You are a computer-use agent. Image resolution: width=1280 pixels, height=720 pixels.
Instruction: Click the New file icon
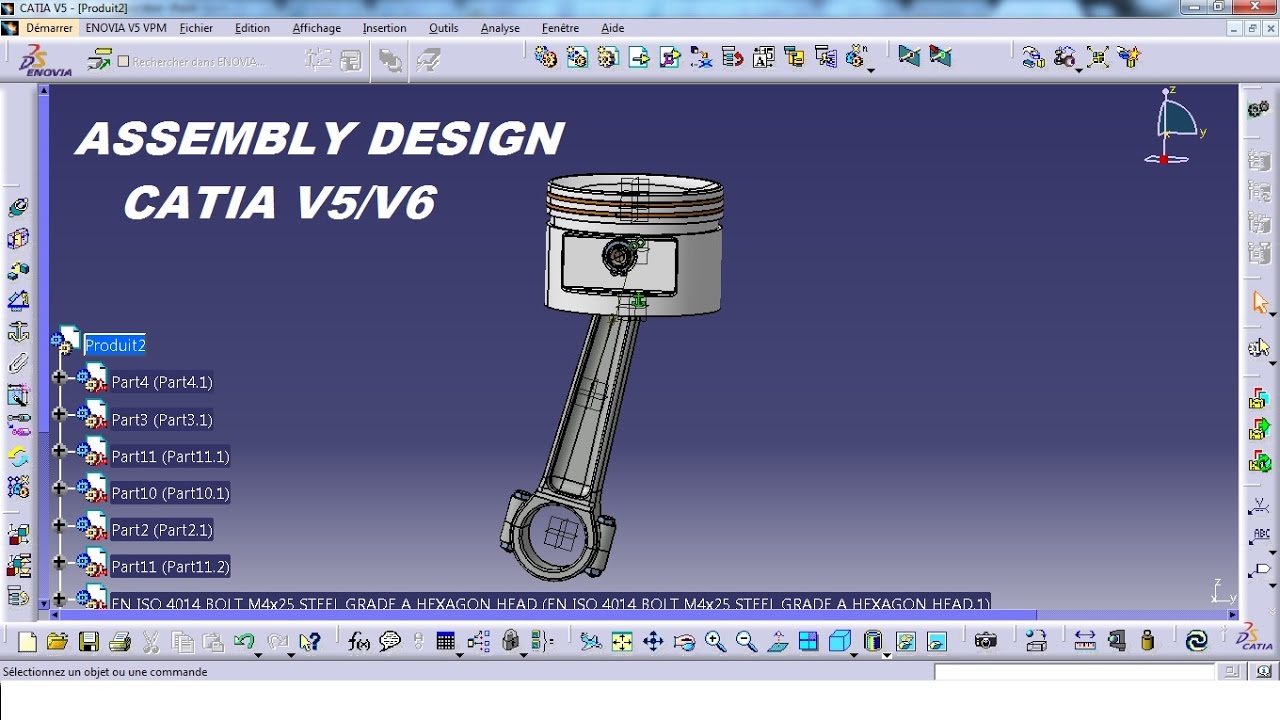point(27,642)
